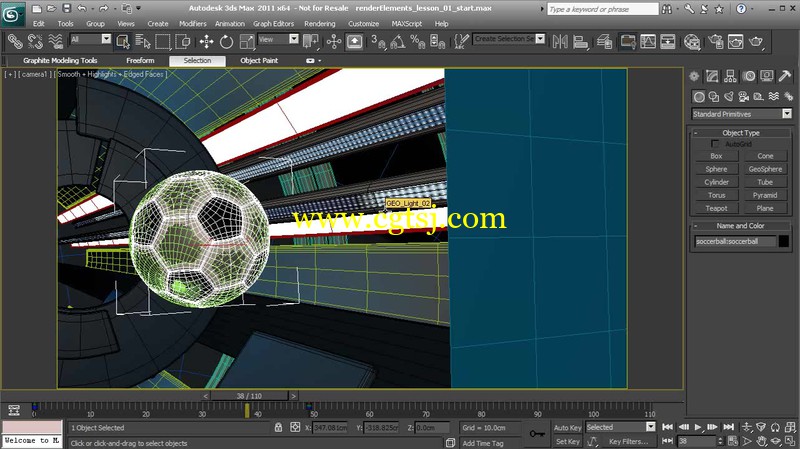The width and height of the screenshot is (800, 449).
Task: Click the Torus object button
Action: click(716, 195)
